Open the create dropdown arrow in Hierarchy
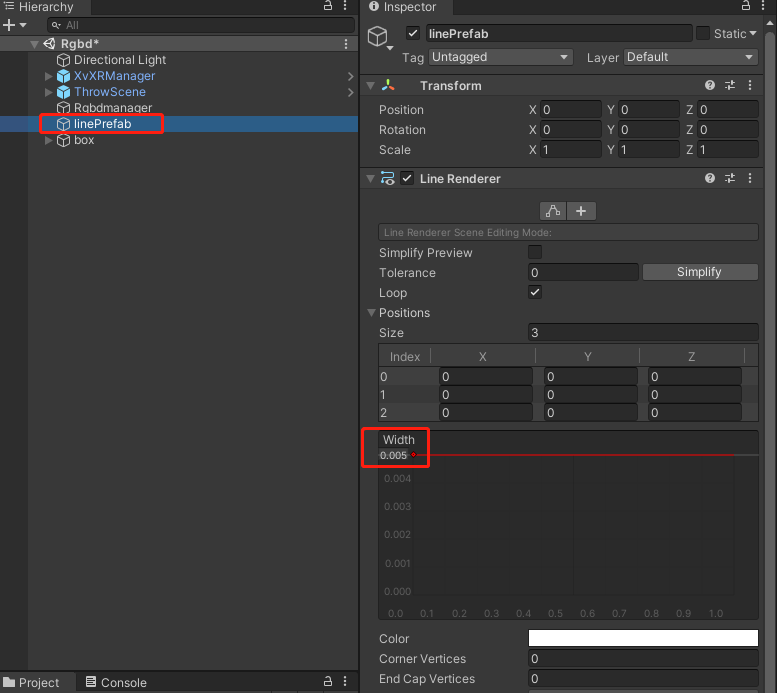777x693 pixels. (x=23, y=25)
